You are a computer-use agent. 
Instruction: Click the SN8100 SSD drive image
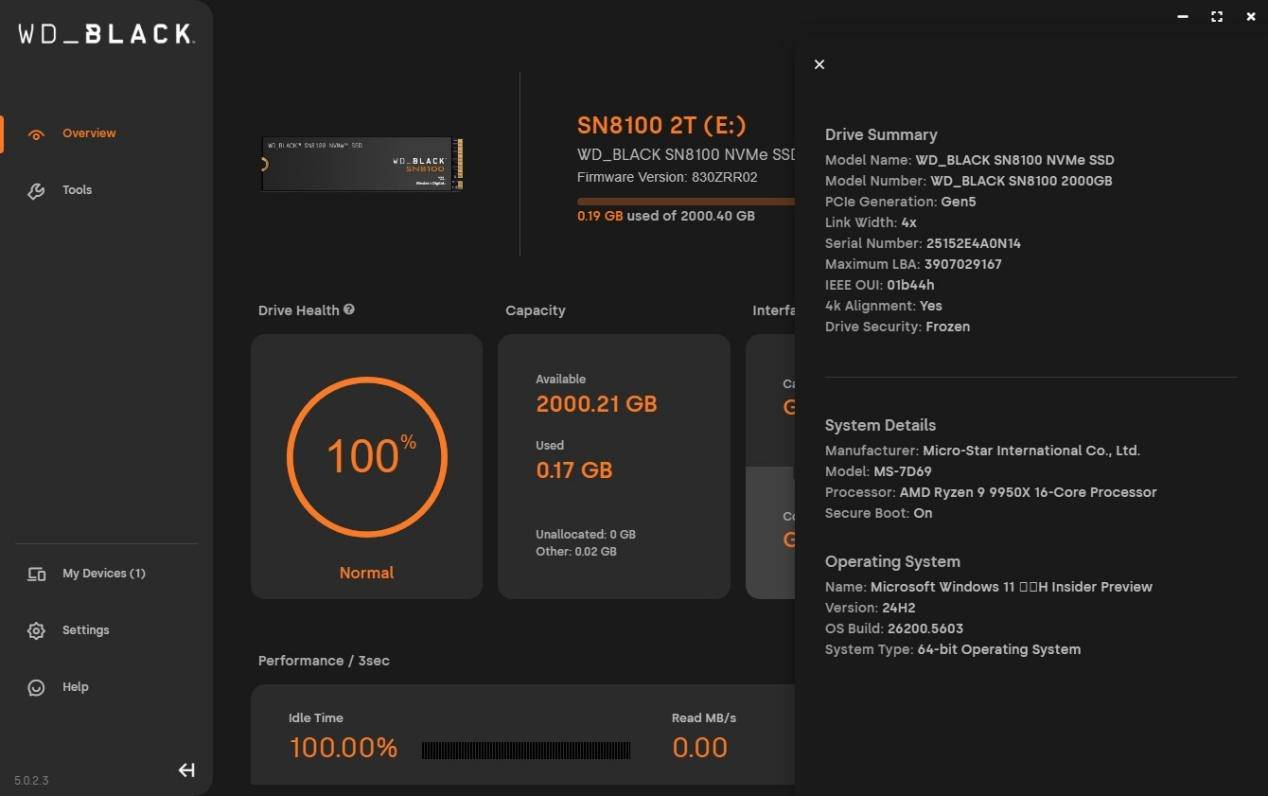tap(362, 164)
